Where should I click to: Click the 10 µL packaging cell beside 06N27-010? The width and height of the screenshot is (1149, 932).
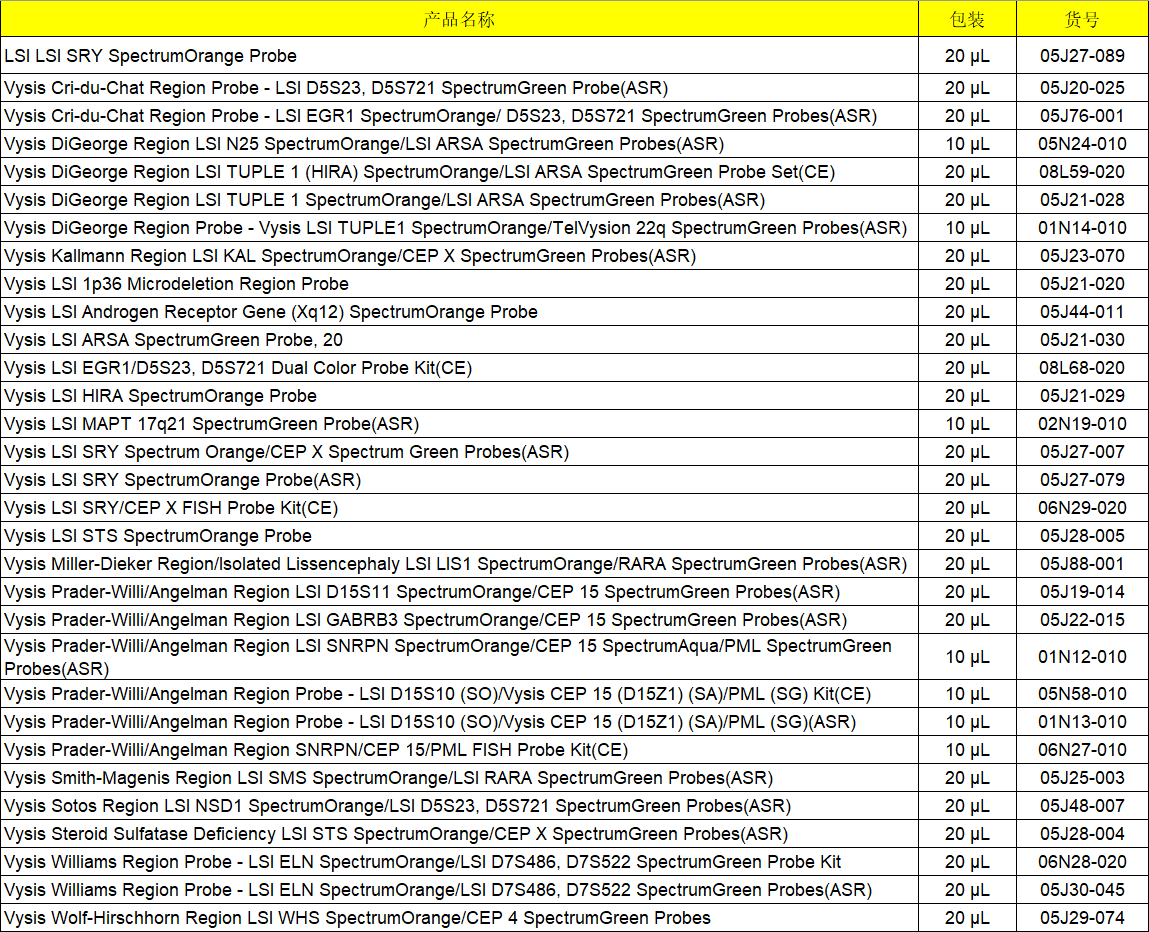point(967,750)
